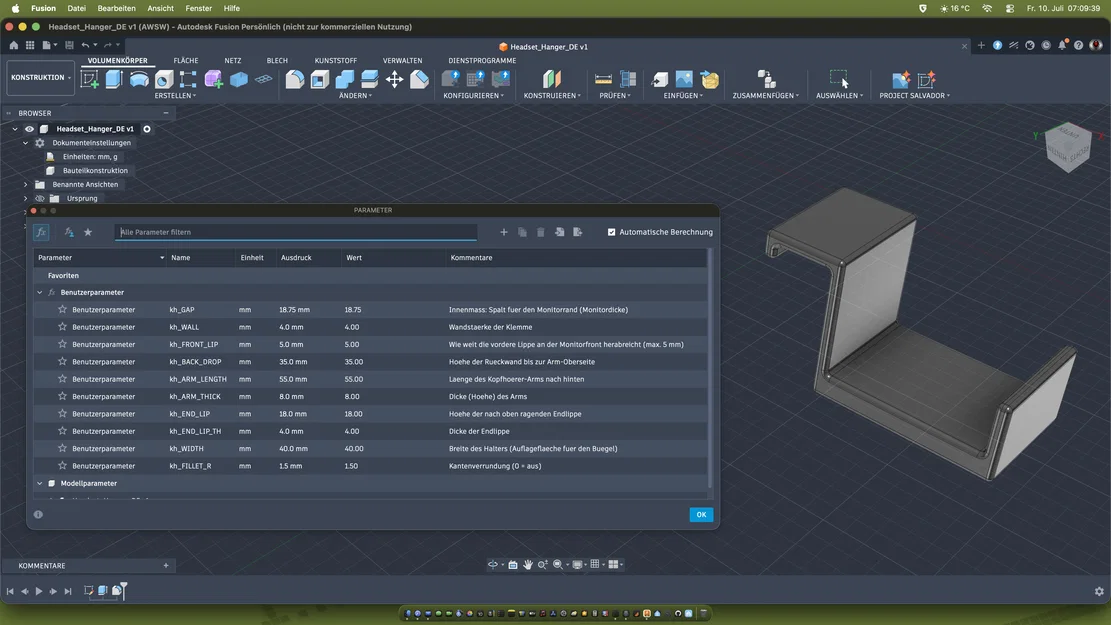Expand the Benannte Ansichten folder

tap(26, 184)
